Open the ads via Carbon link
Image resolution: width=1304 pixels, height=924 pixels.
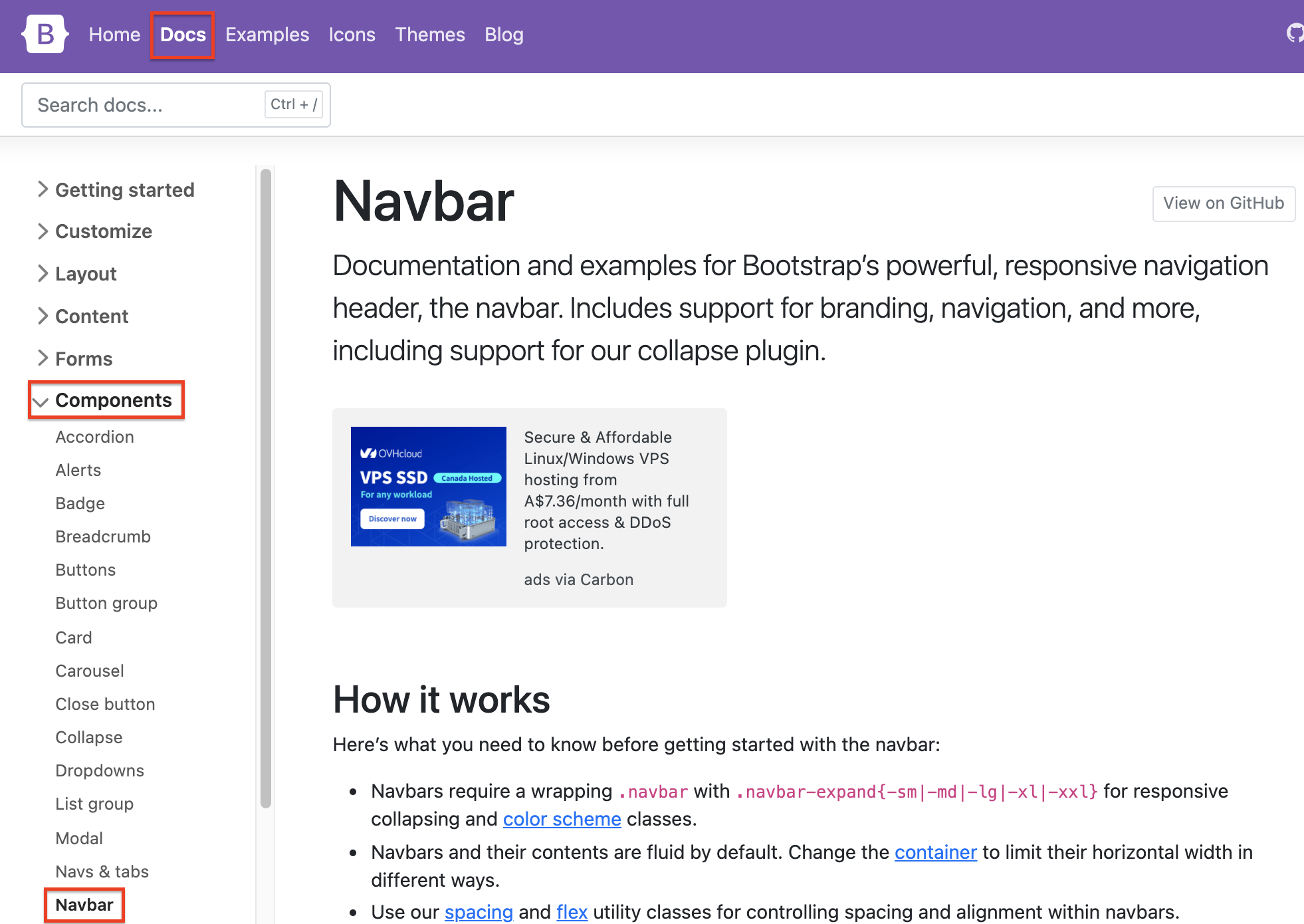(578, 580)
